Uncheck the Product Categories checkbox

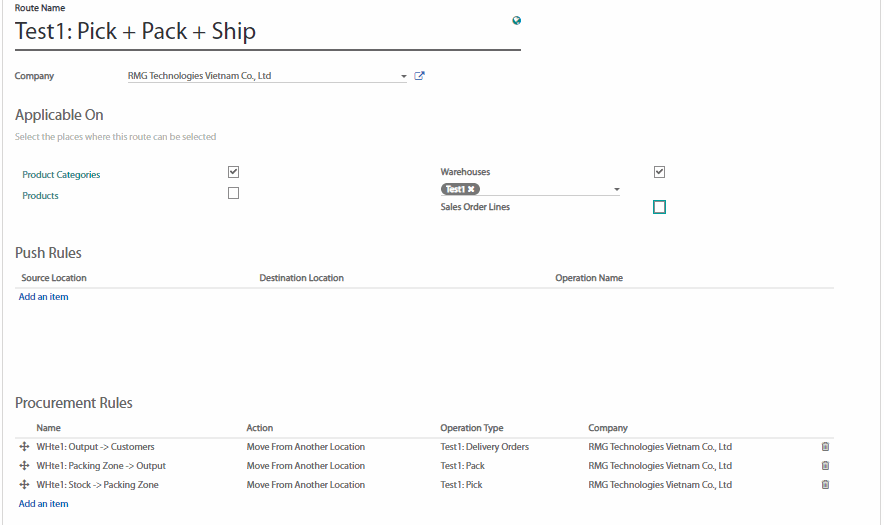(x=233, y=172)
